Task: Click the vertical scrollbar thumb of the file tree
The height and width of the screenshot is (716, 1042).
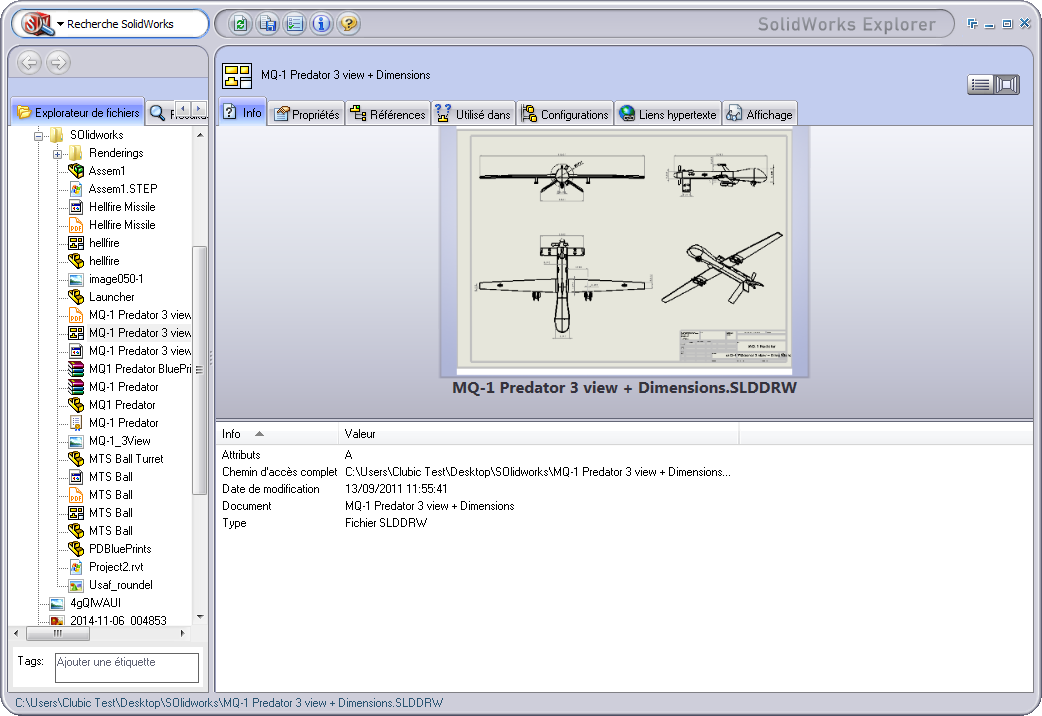Action: pyautogui.click(x=199, y=370)
